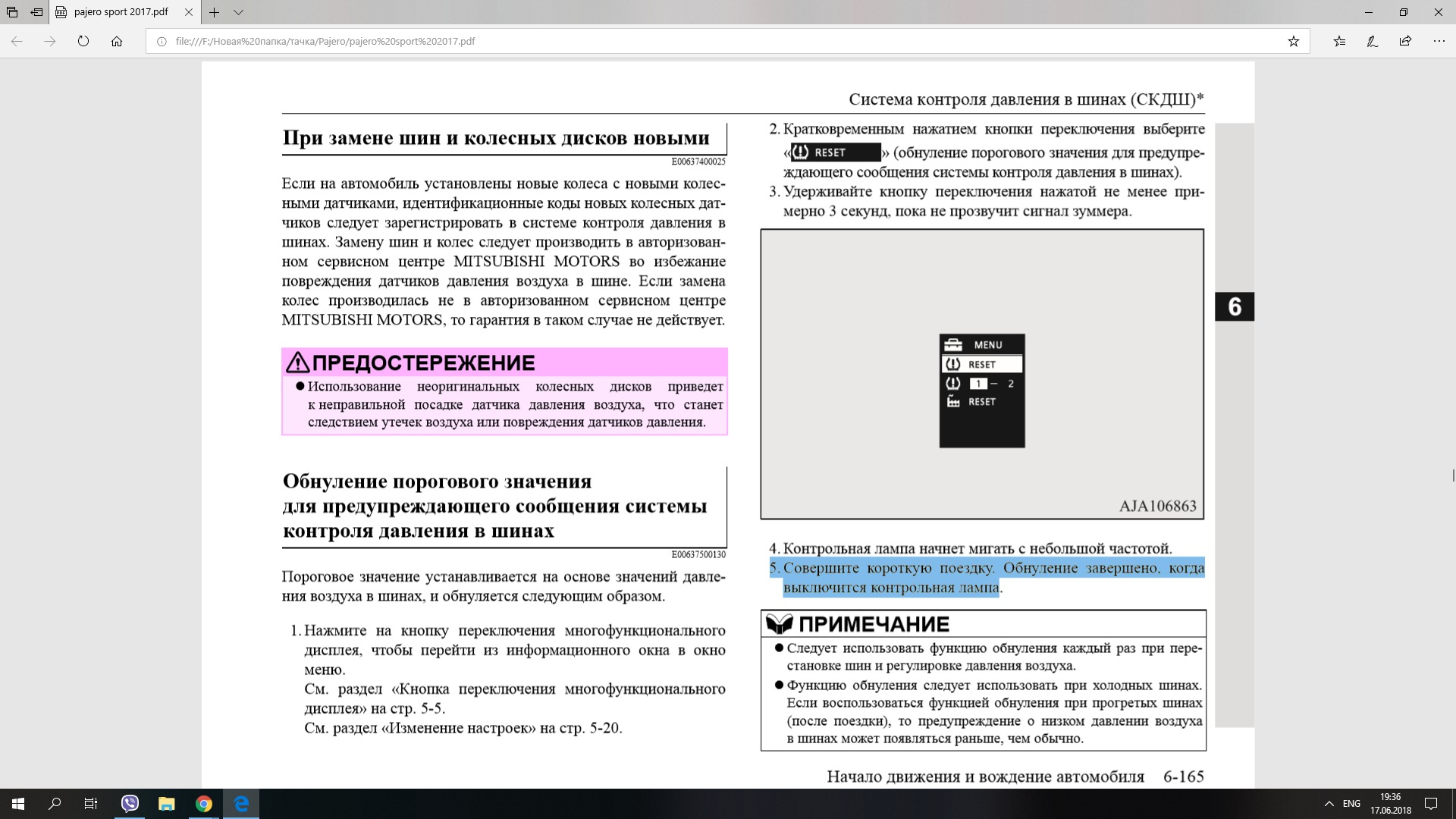Screen dimensions: 1456x819
Task: Go to the Home page icon
Action: click(117, 42)
